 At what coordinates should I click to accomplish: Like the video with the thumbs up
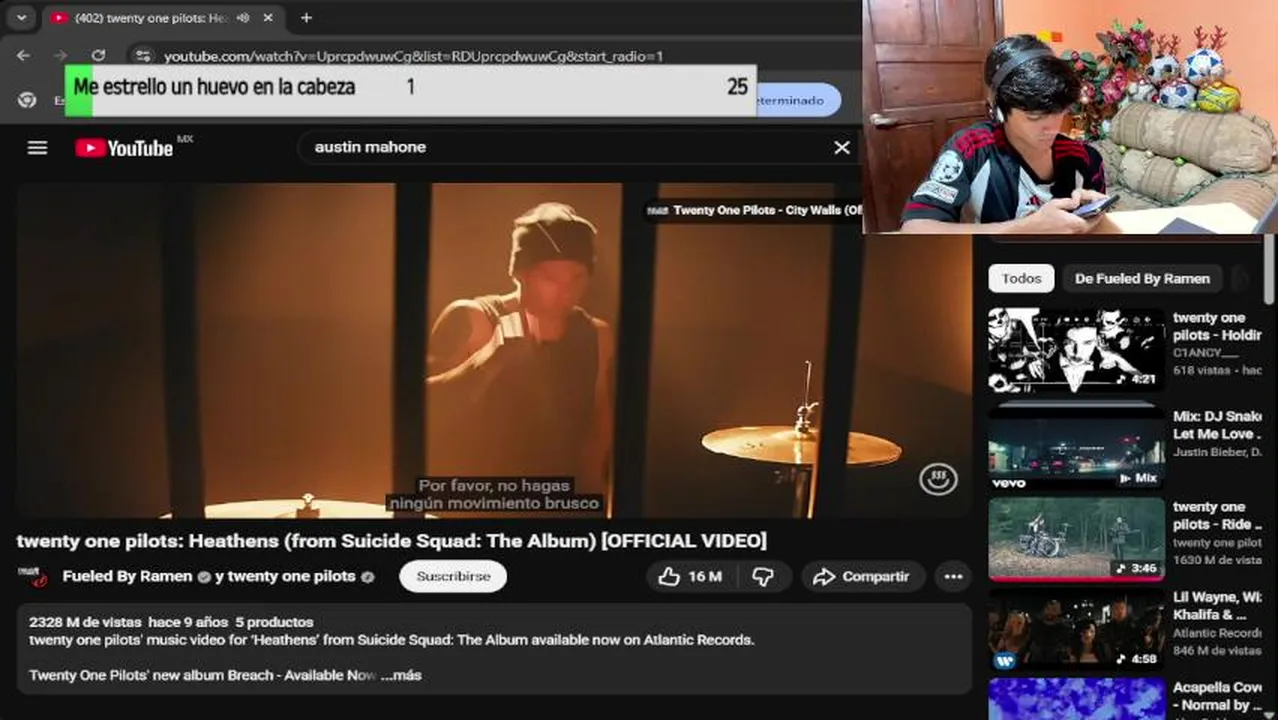pyautogui.click(x=669, y=576)
